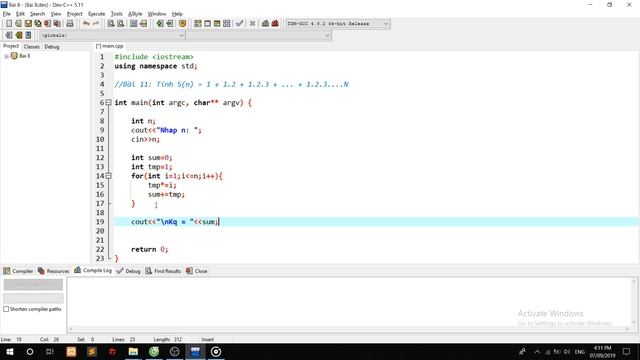Screen dimensions: 640x360
Task: Click the red Delete profiling information icon
Action: 275,24
